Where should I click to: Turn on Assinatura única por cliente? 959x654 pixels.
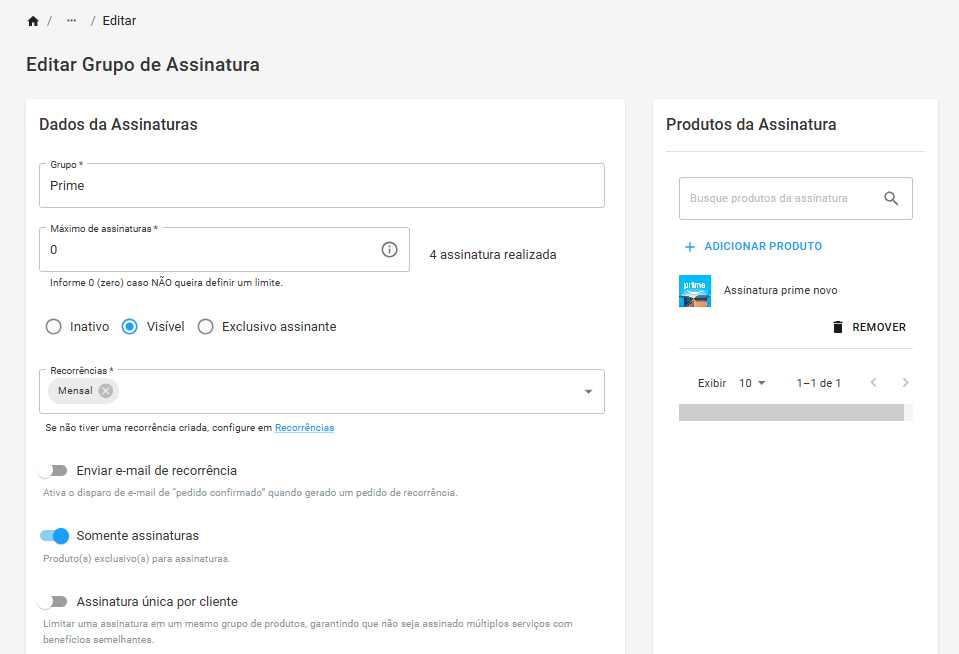point(53,601)
